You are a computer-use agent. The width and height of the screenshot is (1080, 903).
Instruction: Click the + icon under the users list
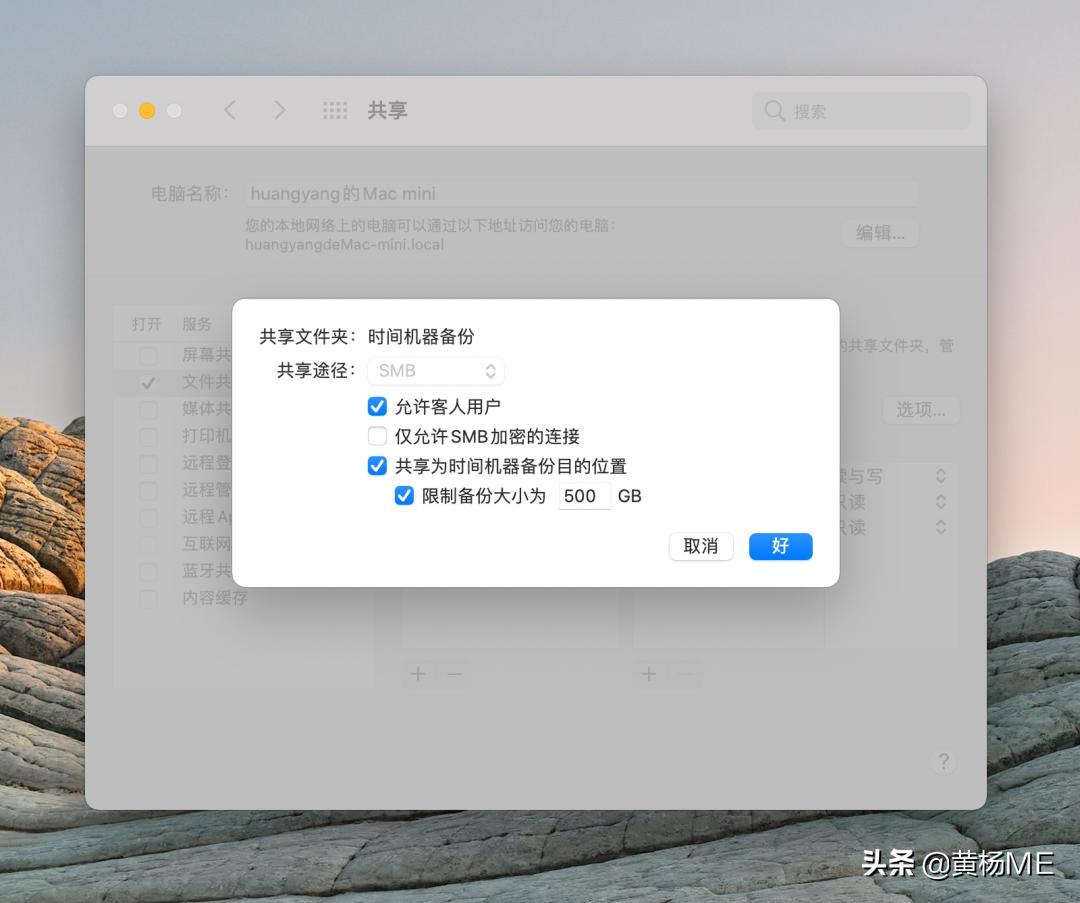(648, 674)
